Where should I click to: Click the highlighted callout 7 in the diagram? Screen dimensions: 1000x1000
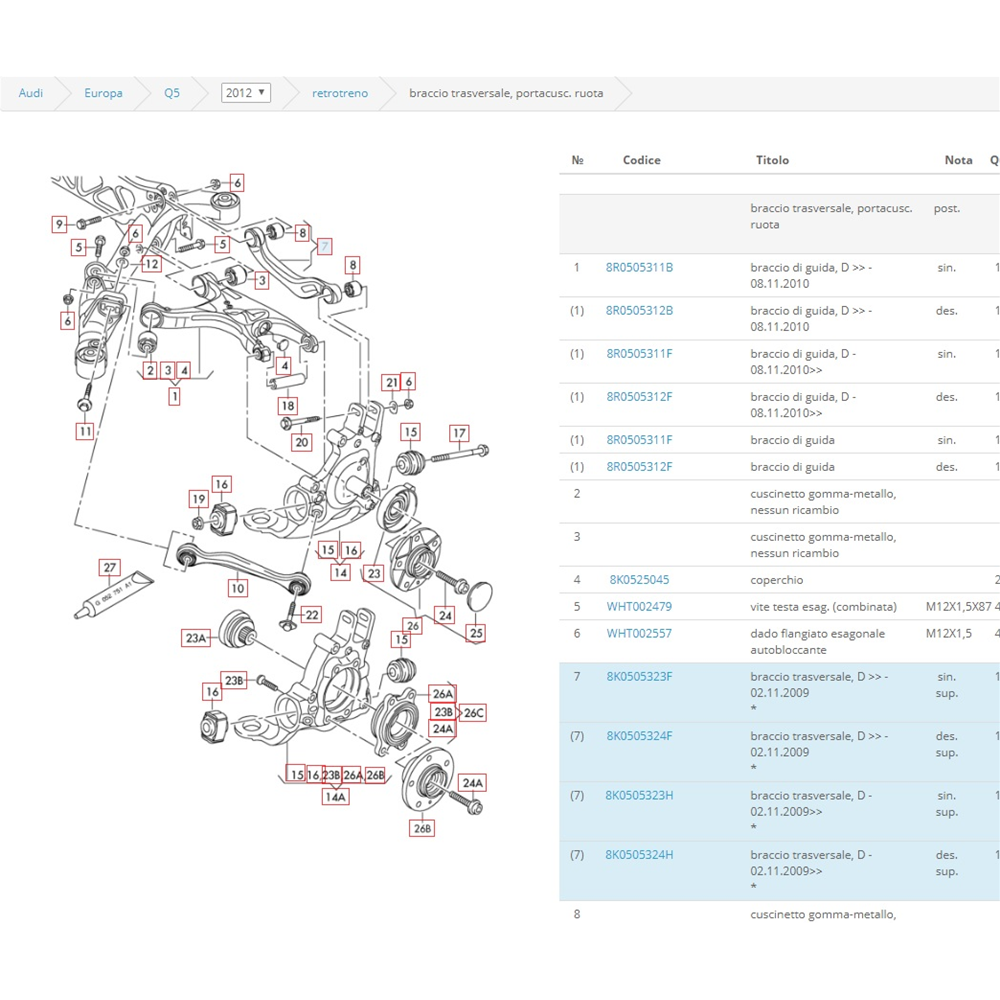click(x=324, y=246)
